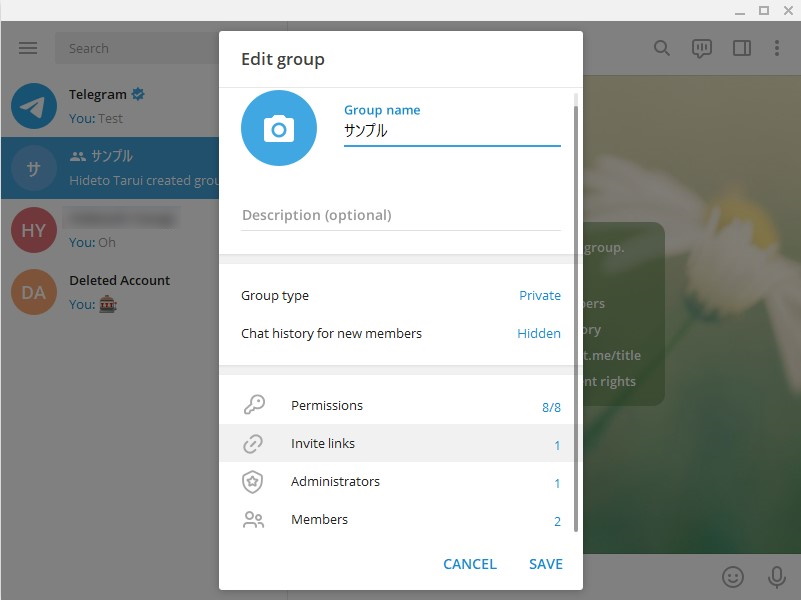The height and width of the screenshot is (600, 801).
Task: Click the Members people icon
Action: tap(253, 519)
